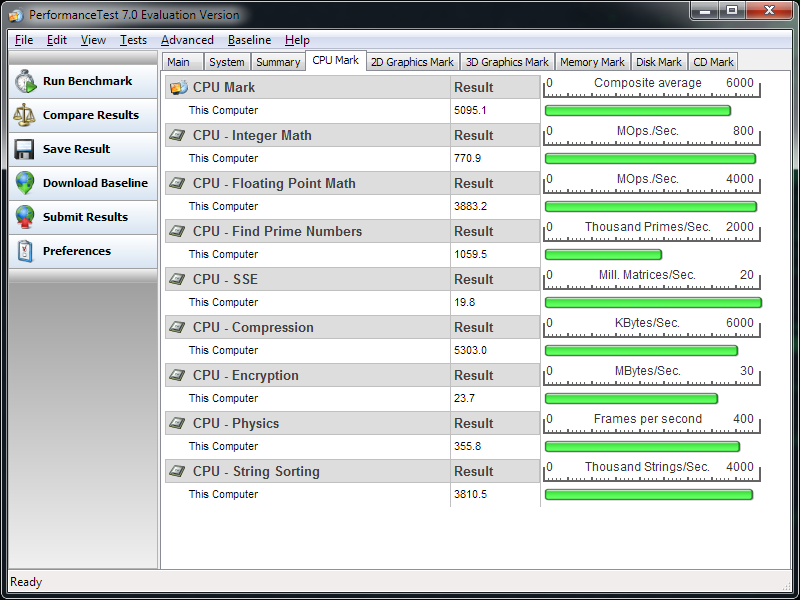803x603 pixels.
Task: Click the Floating Point Math value 3883.2
Action: click(470, 206)
